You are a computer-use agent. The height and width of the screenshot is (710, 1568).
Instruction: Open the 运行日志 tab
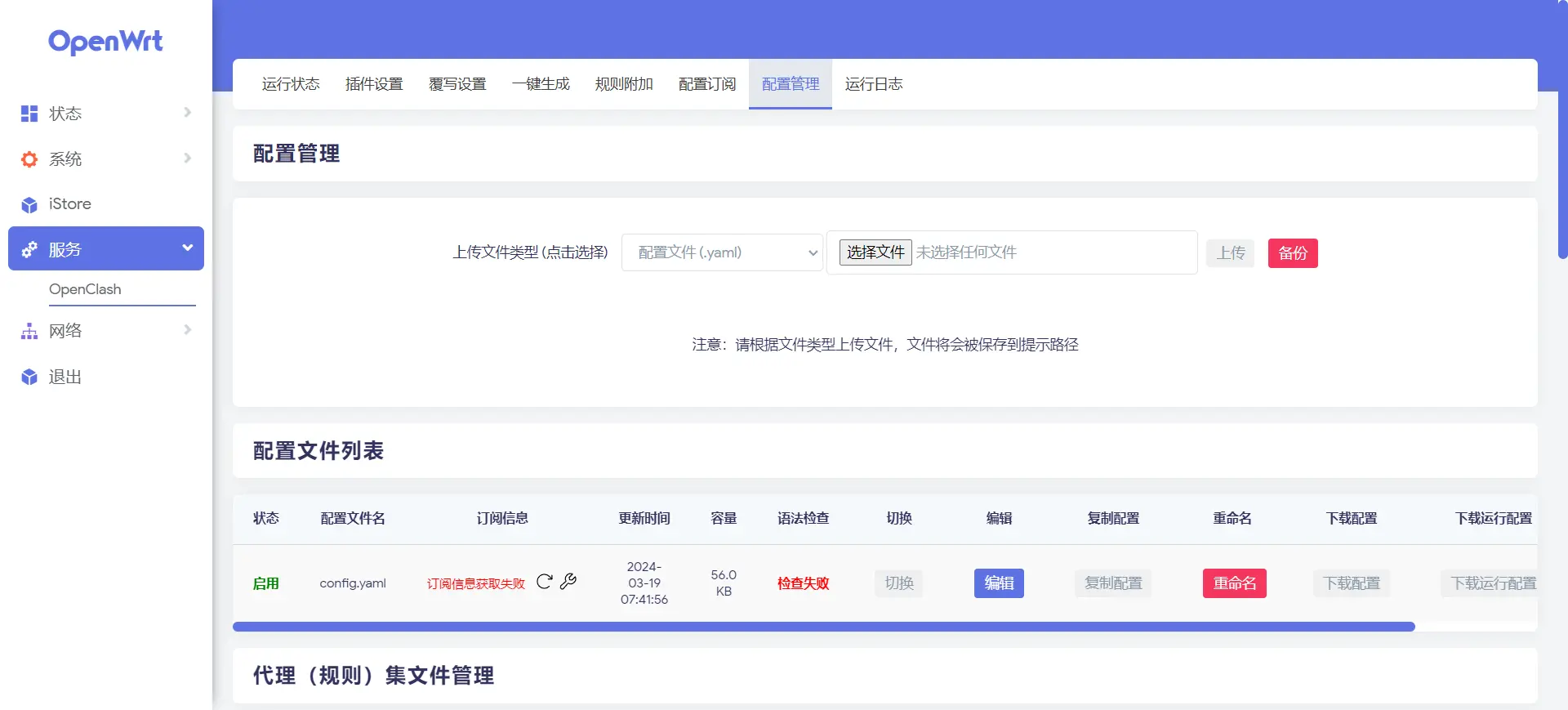click(x=874, y=84)
